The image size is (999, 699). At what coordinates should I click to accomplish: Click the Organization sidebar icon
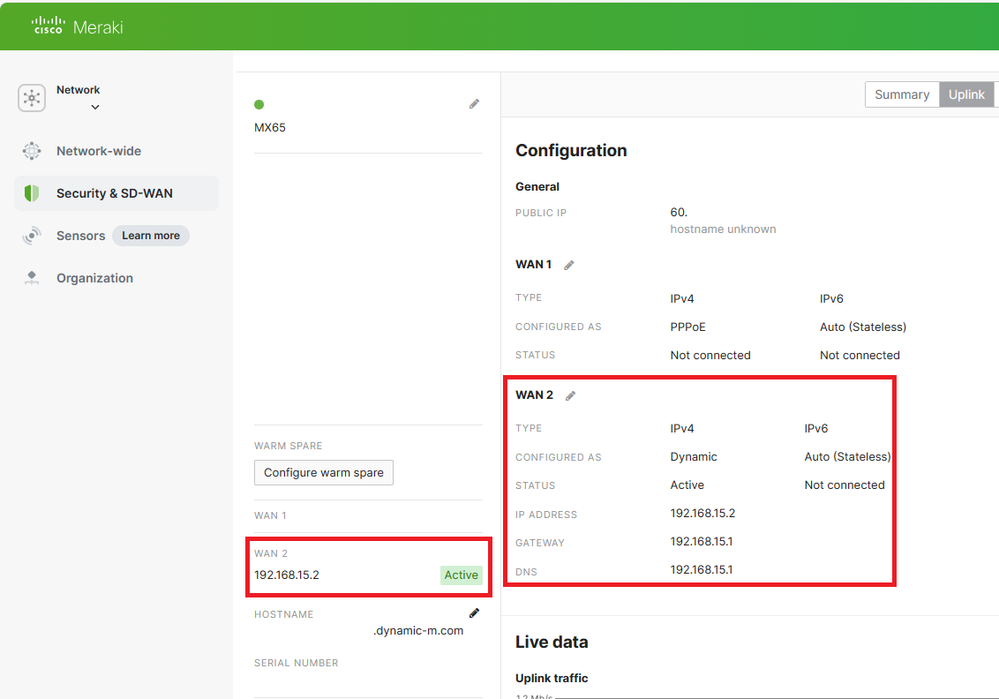pos(31,278)
